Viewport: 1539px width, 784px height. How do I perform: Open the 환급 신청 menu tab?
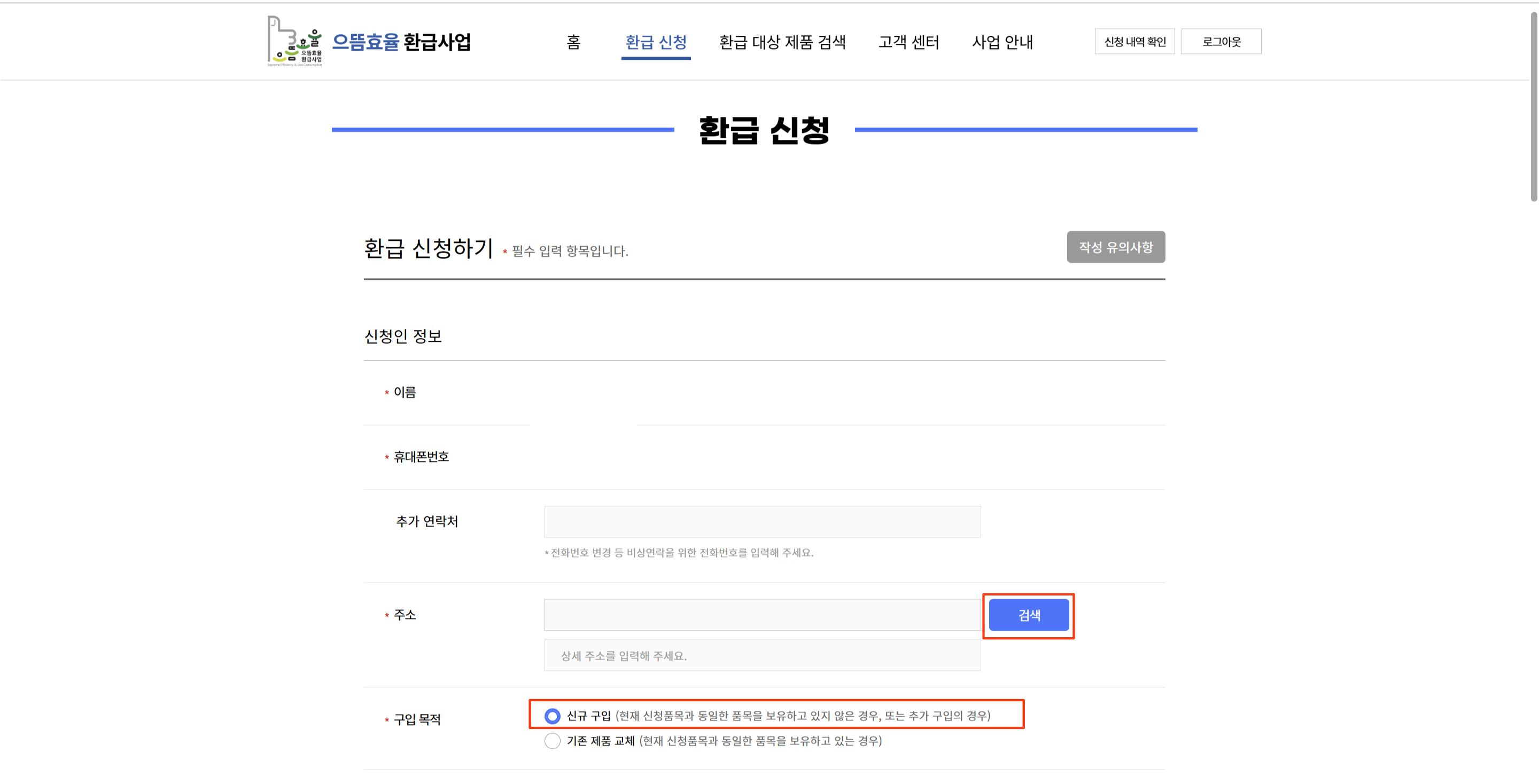655,42
